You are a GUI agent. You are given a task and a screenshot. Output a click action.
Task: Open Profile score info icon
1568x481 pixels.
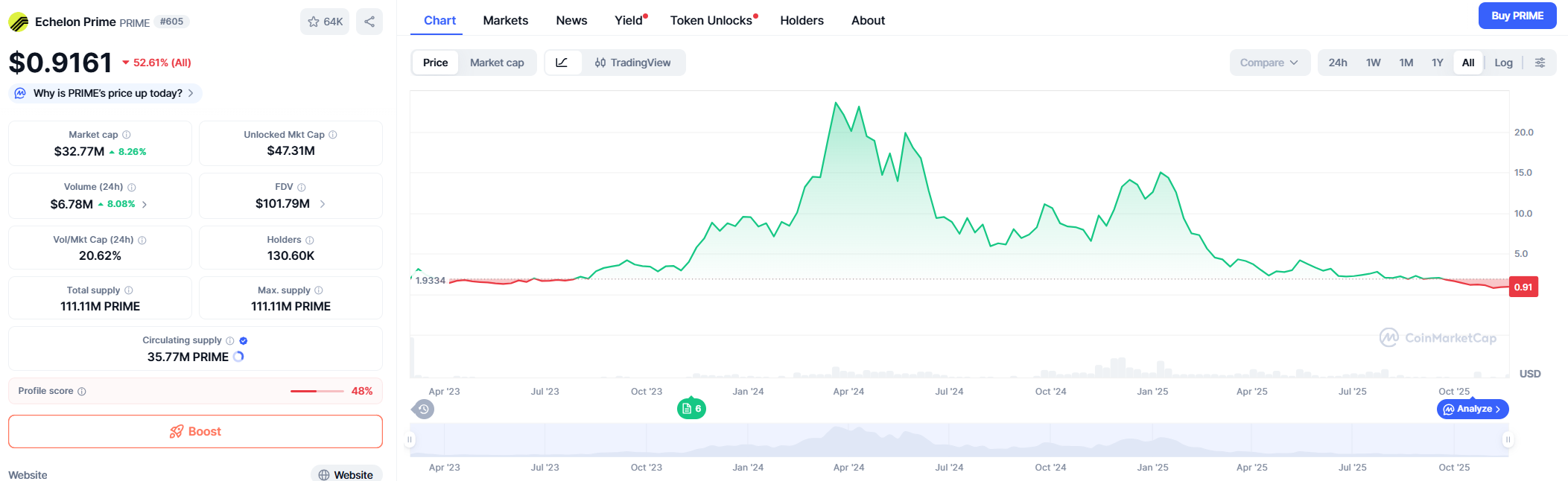[x=82, y=392]
